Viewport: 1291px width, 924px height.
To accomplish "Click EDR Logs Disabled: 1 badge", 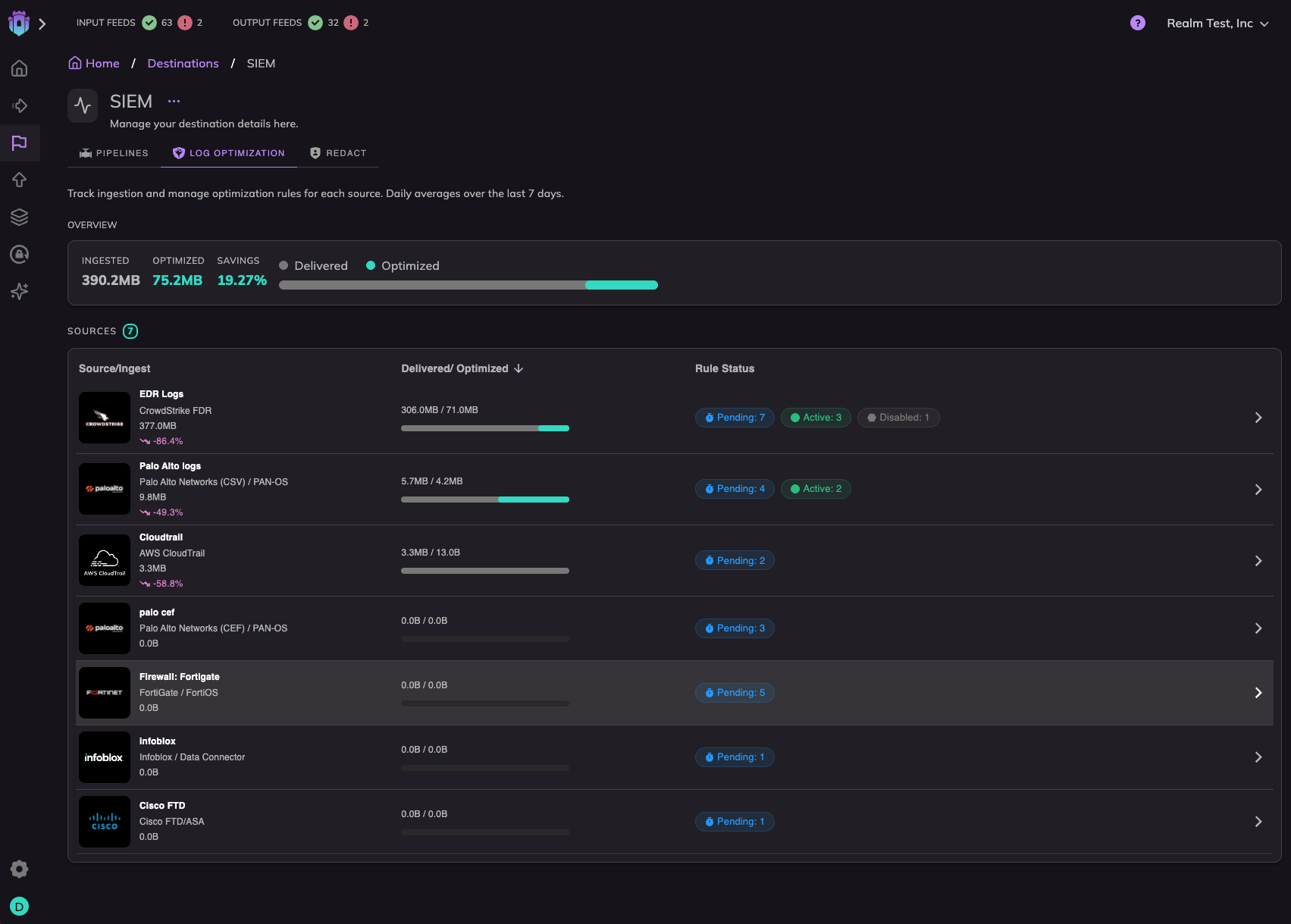I will point(898,418).
